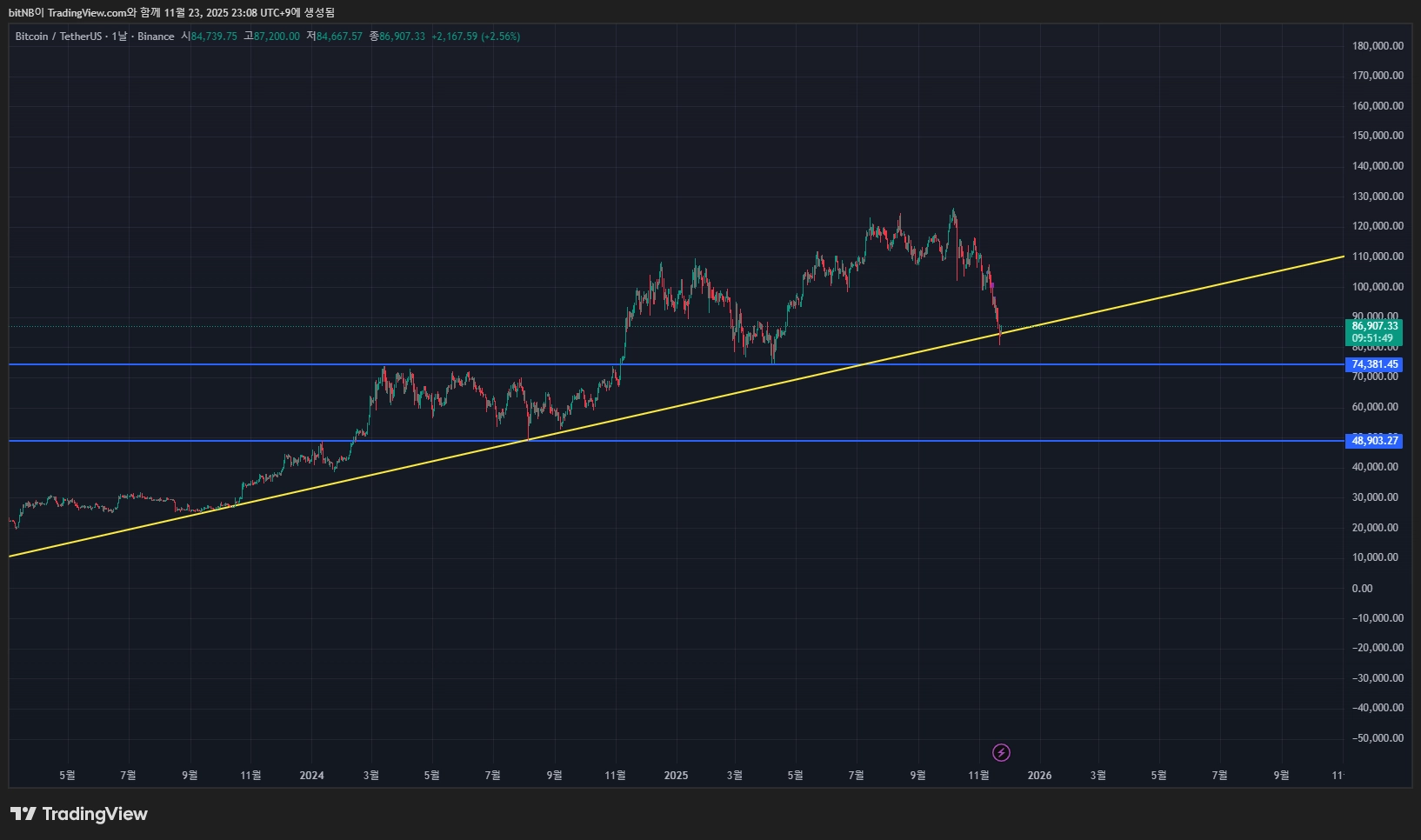Click the 140,000.00 price axis label
The width and height of the screenshot is (1421, 840).
point(1378,166)
